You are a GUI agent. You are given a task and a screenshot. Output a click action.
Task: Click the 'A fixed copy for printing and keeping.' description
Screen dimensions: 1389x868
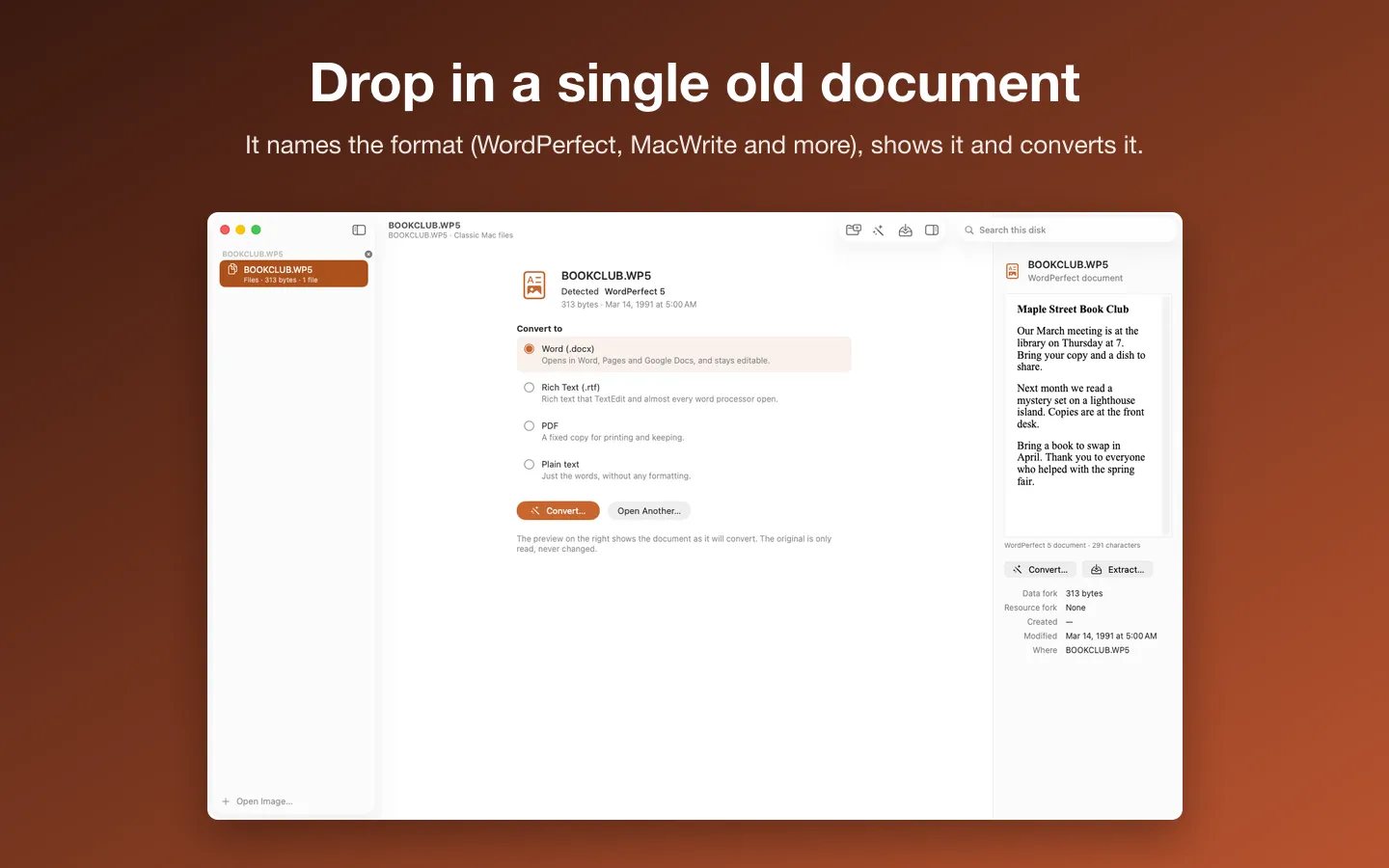pos(613,438)
